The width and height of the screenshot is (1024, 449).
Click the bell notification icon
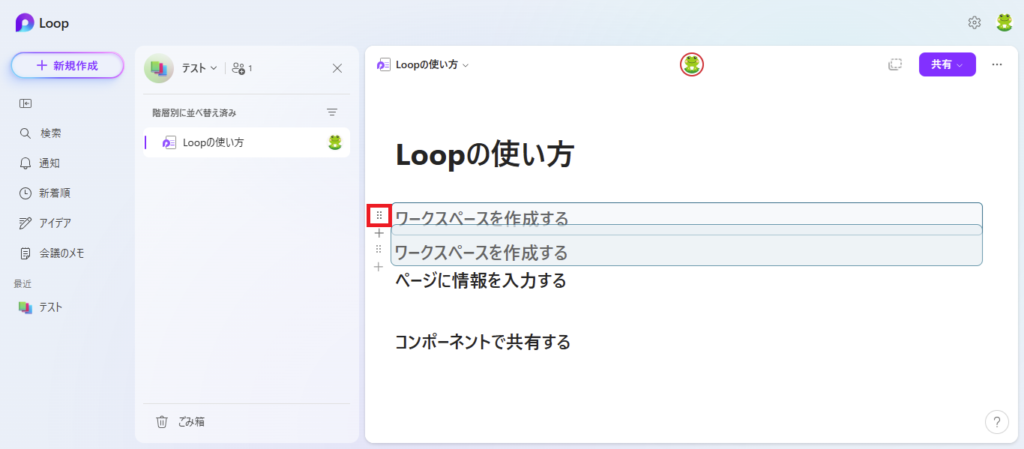point(25,163)
